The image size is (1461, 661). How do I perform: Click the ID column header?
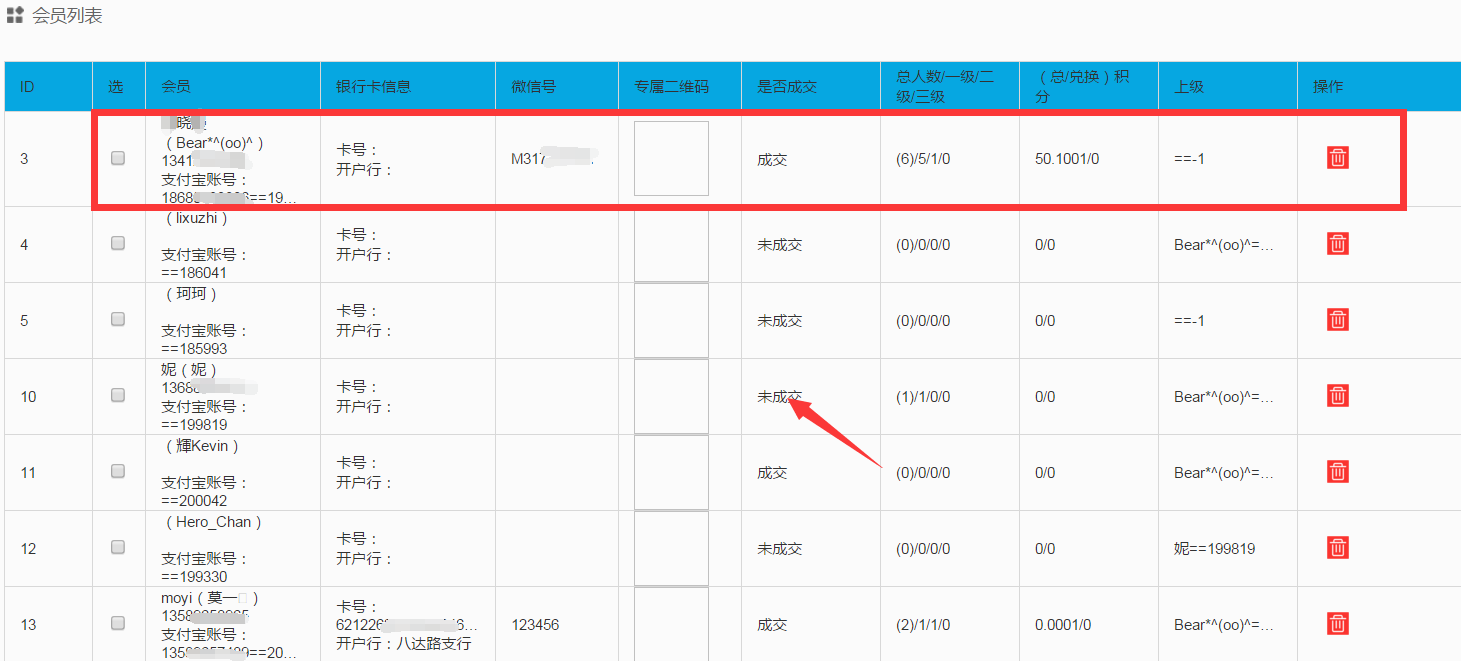[27, 87]
